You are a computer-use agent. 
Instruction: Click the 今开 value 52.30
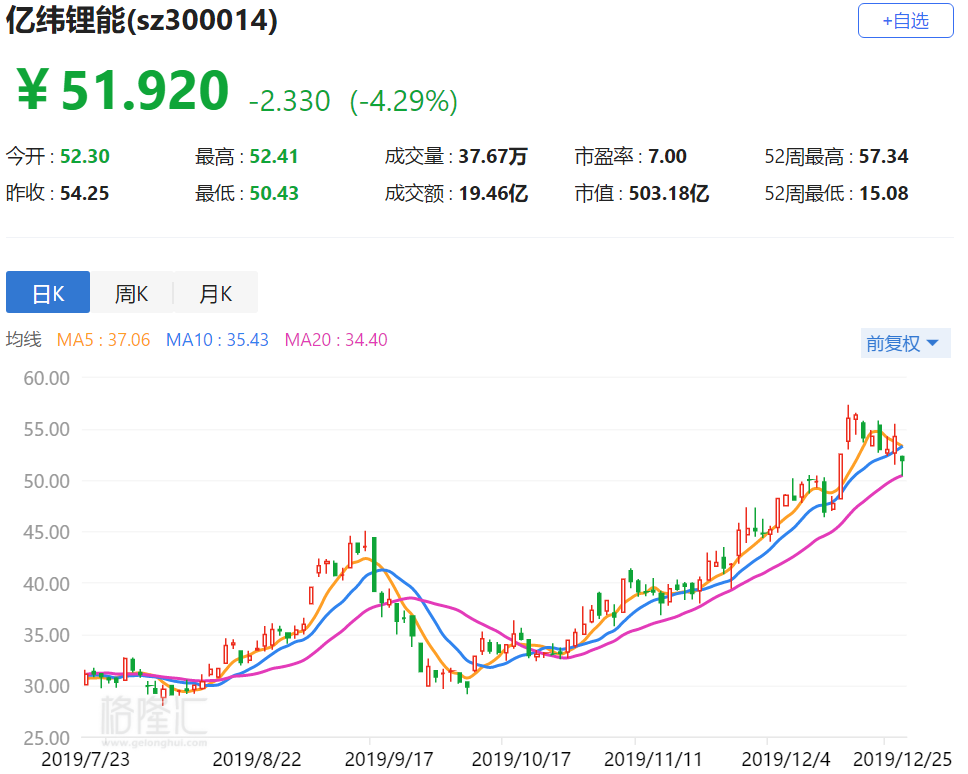(85, 156)
